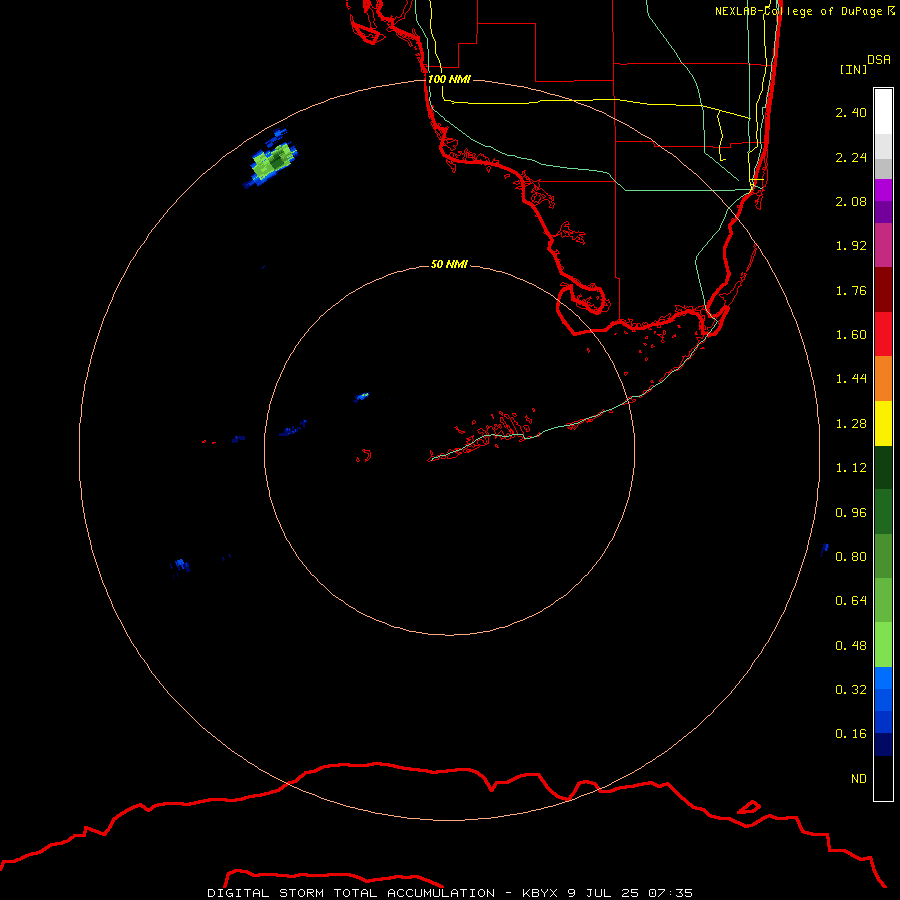Viewport: 900px width, 900px height.
Task: Click the '1.92' legend value
Action: [851, 246]
